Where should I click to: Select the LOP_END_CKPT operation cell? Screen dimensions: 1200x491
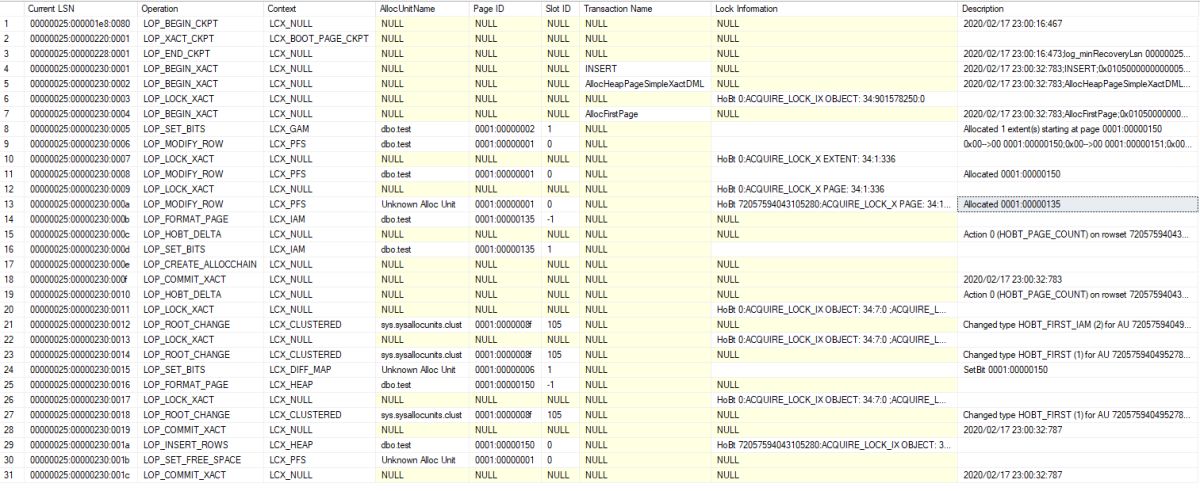[x=201, y=52]
